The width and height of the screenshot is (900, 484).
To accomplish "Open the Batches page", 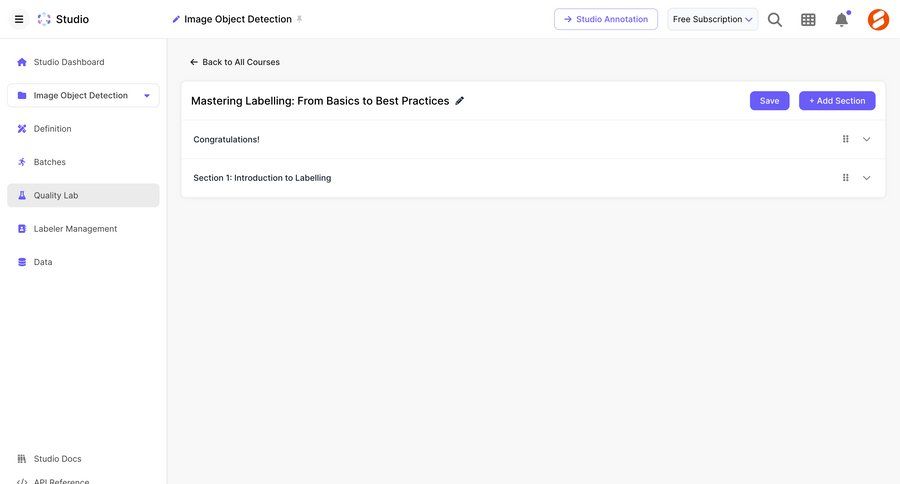I will coord(49,162).
